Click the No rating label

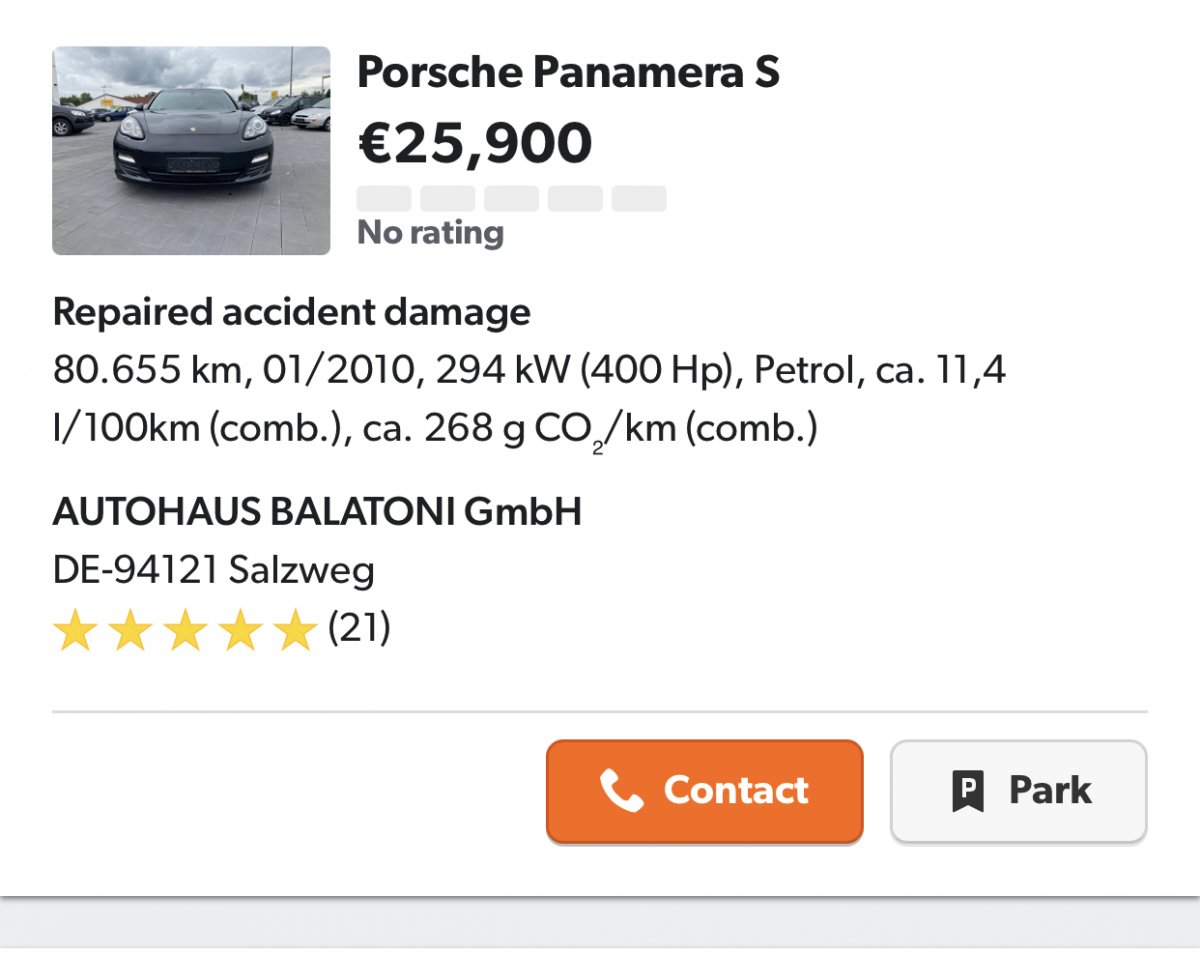430,233
